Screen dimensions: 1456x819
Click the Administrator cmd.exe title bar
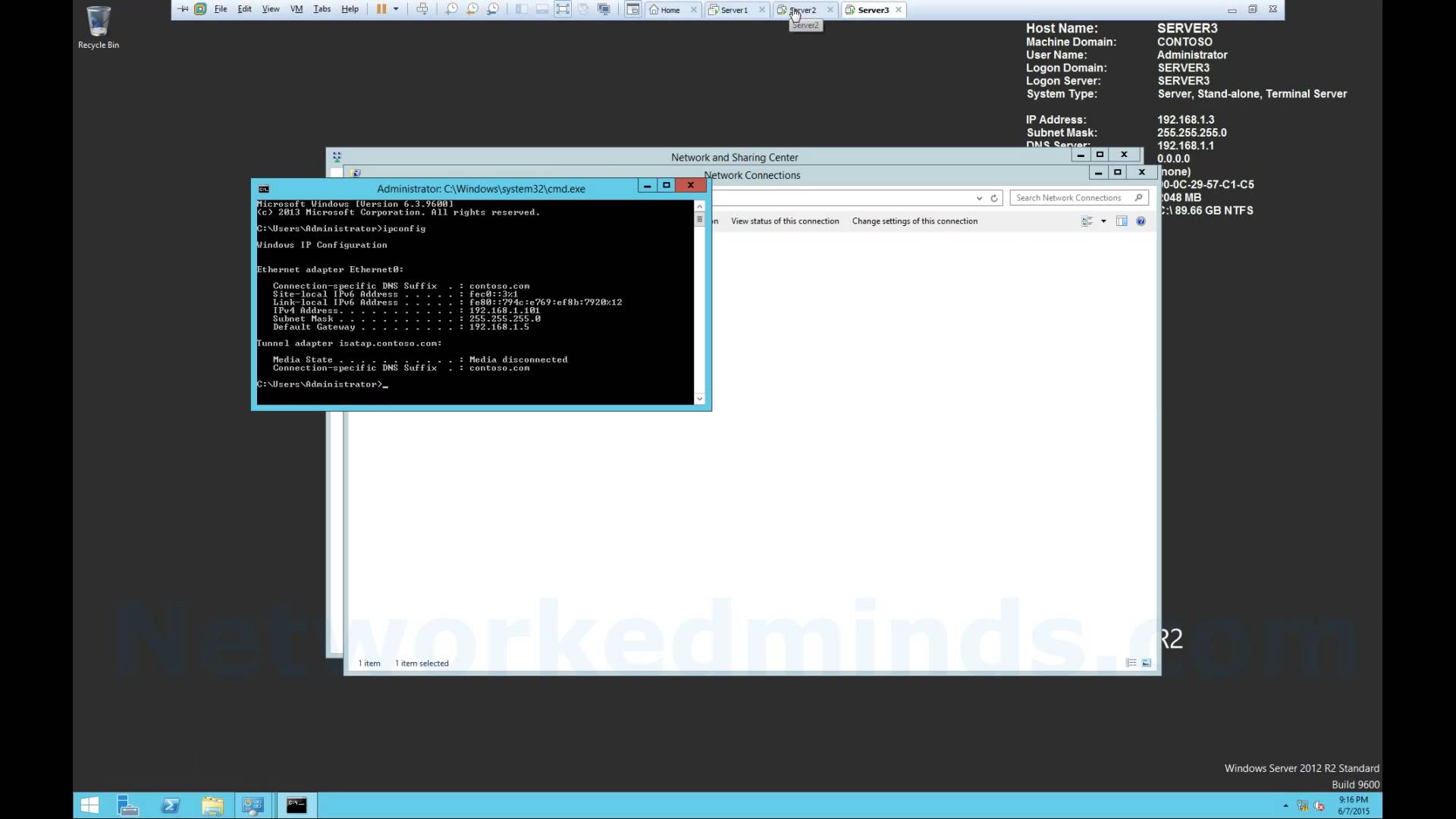tap(481, 189)
